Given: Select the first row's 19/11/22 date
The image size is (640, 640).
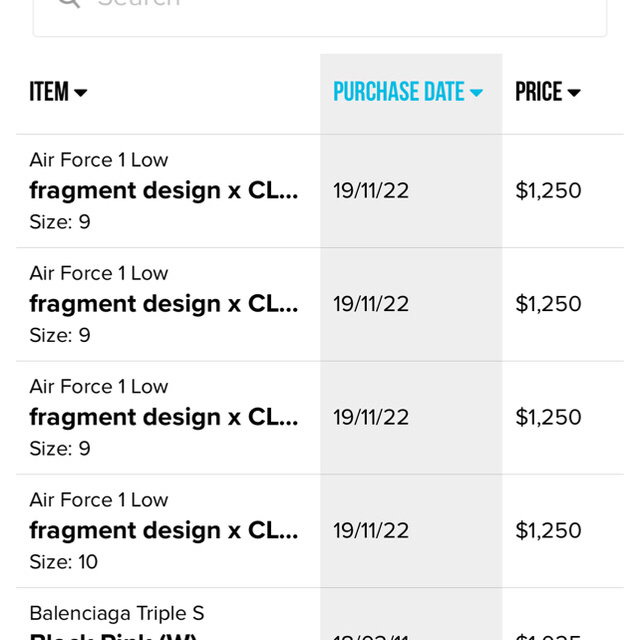Looking at the screenshot, I should click(371, 191).
